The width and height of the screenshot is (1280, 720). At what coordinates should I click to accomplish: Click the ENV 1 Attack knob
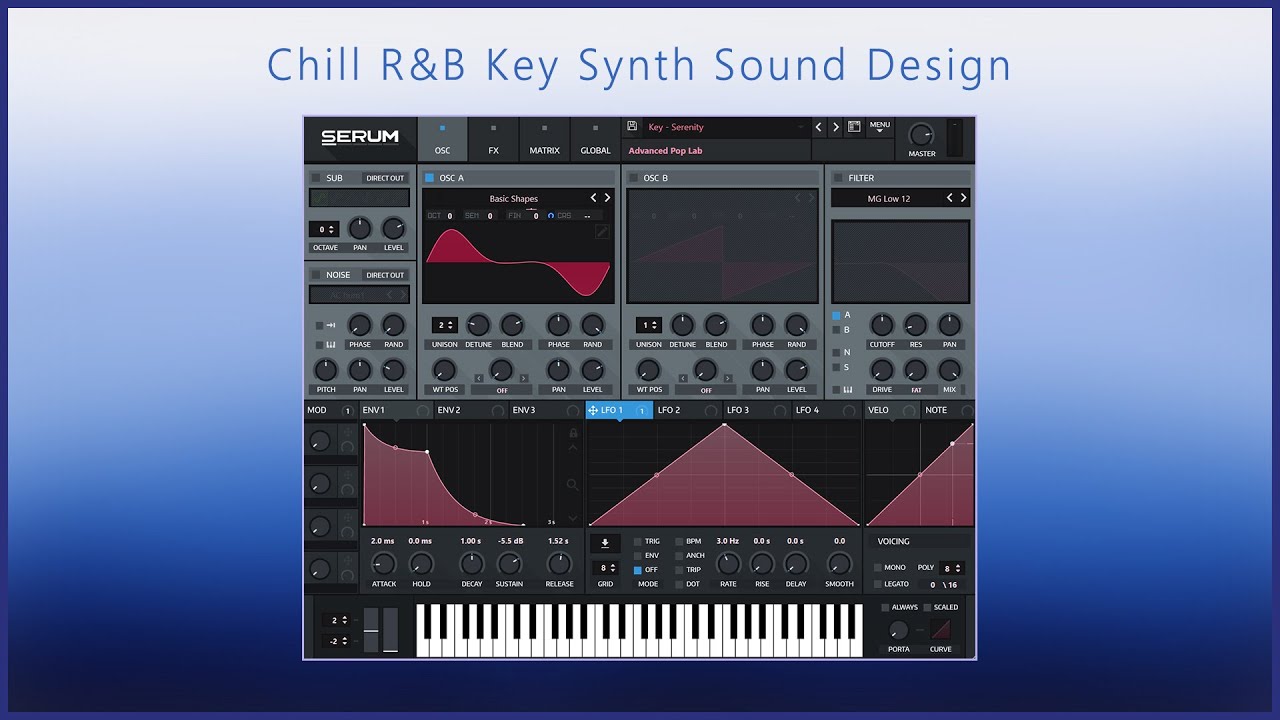pos(383,564)
